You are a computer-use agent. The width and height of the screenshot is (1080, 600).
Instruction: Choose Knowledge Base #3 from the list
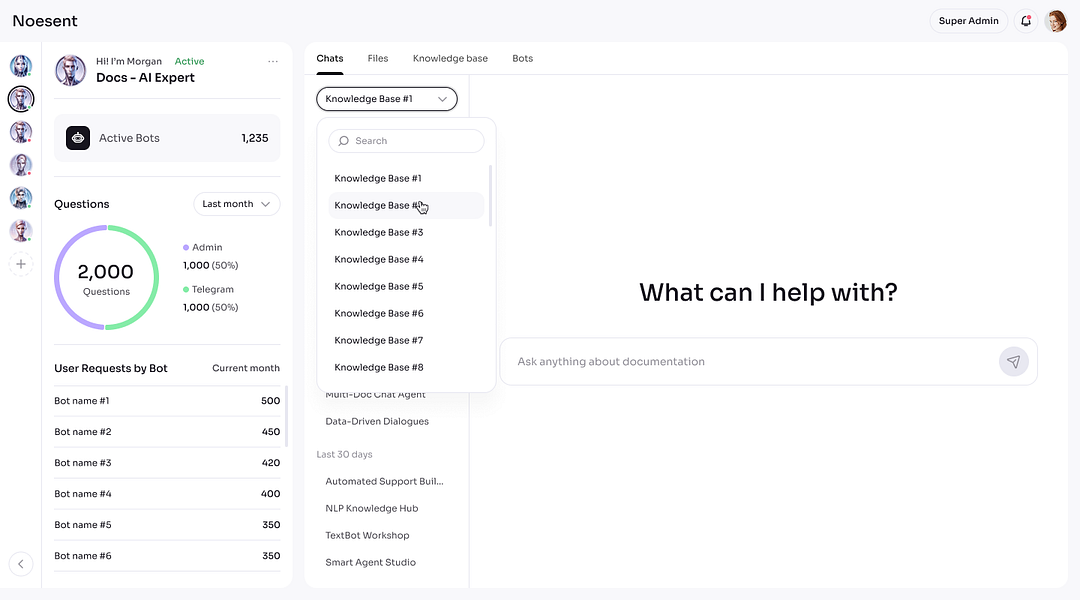[406, 232]
